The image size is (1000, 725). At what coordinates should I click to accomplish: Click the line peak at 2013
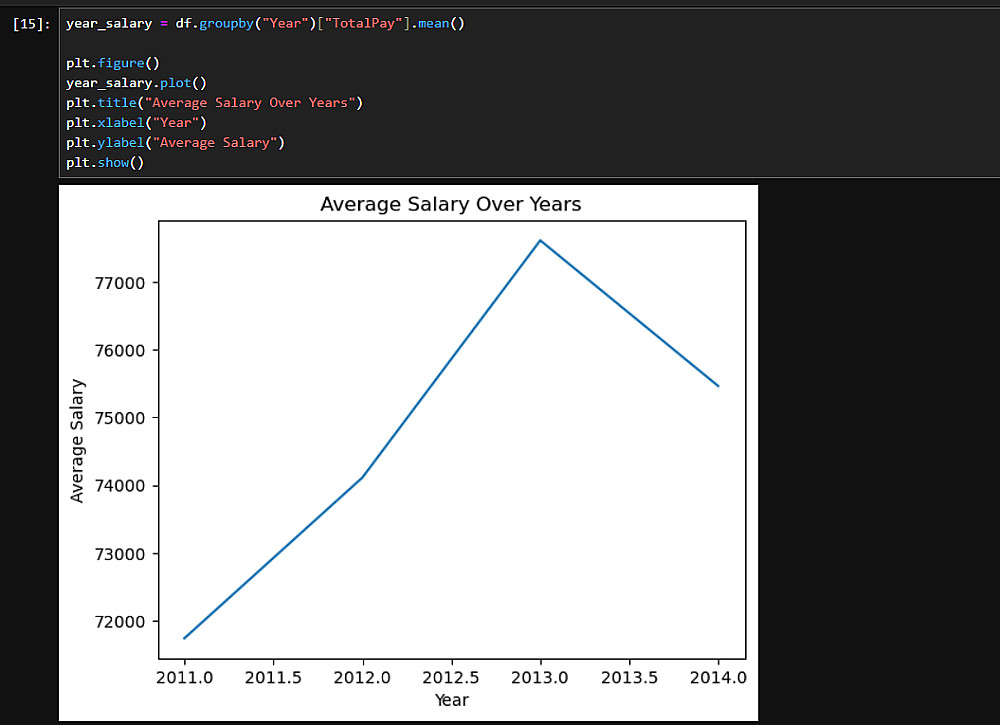(540, 240)
